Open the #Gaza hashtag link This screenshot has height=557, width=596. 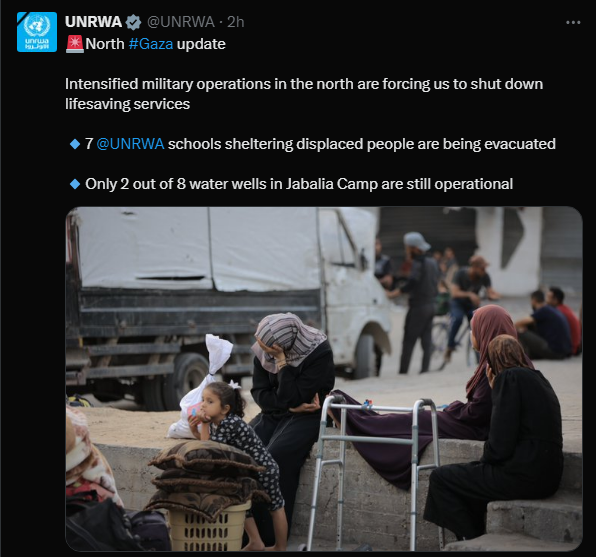[x=151, y=44]
